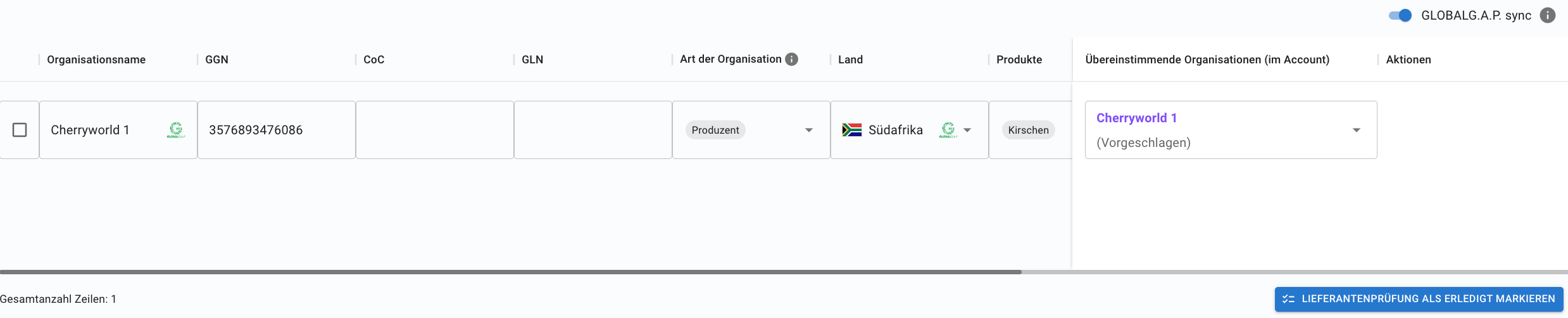Click the Aktionen column header

[1408, 60]
